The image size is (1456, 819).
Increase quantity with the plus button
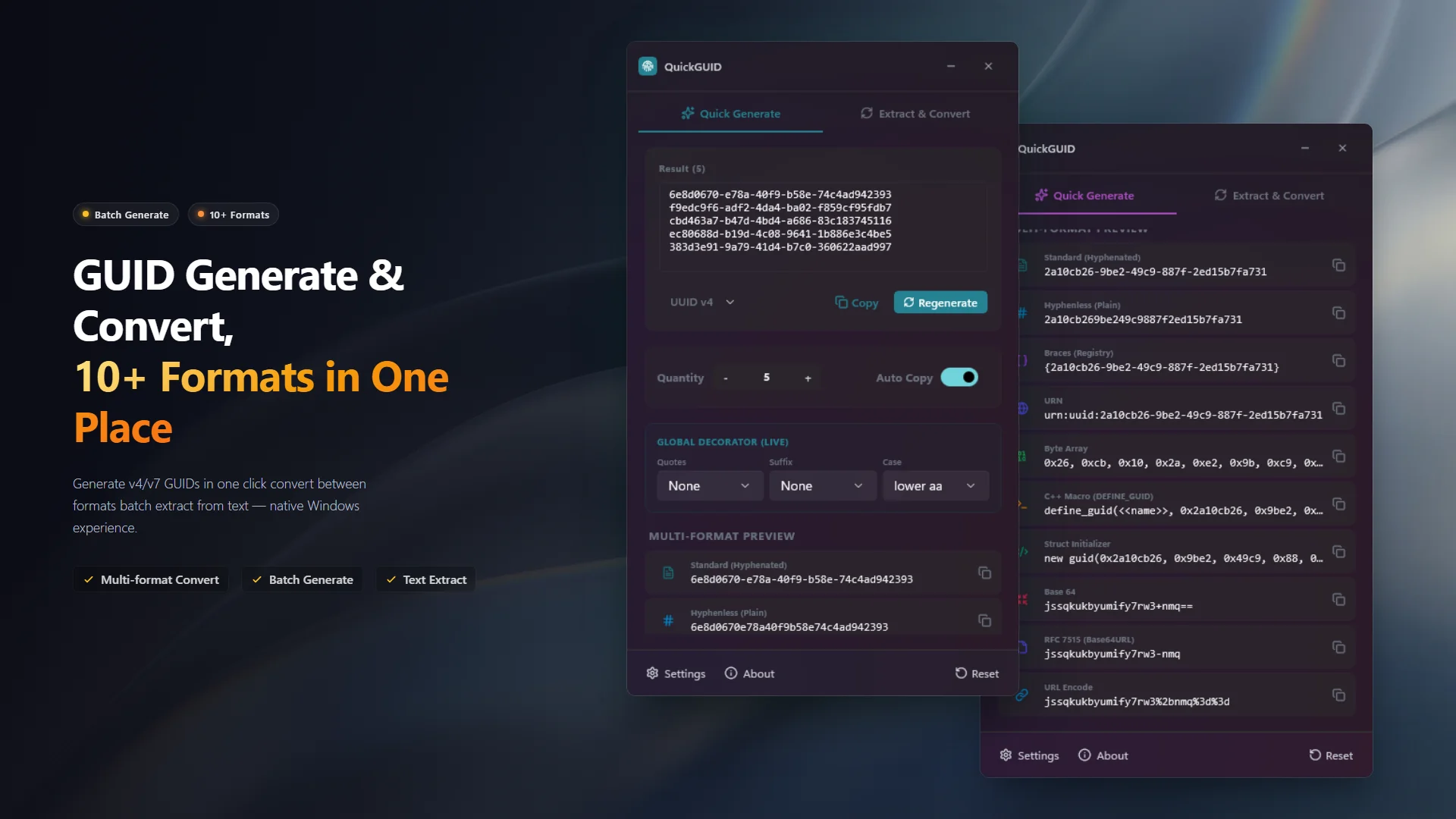(x=808, y=378)
